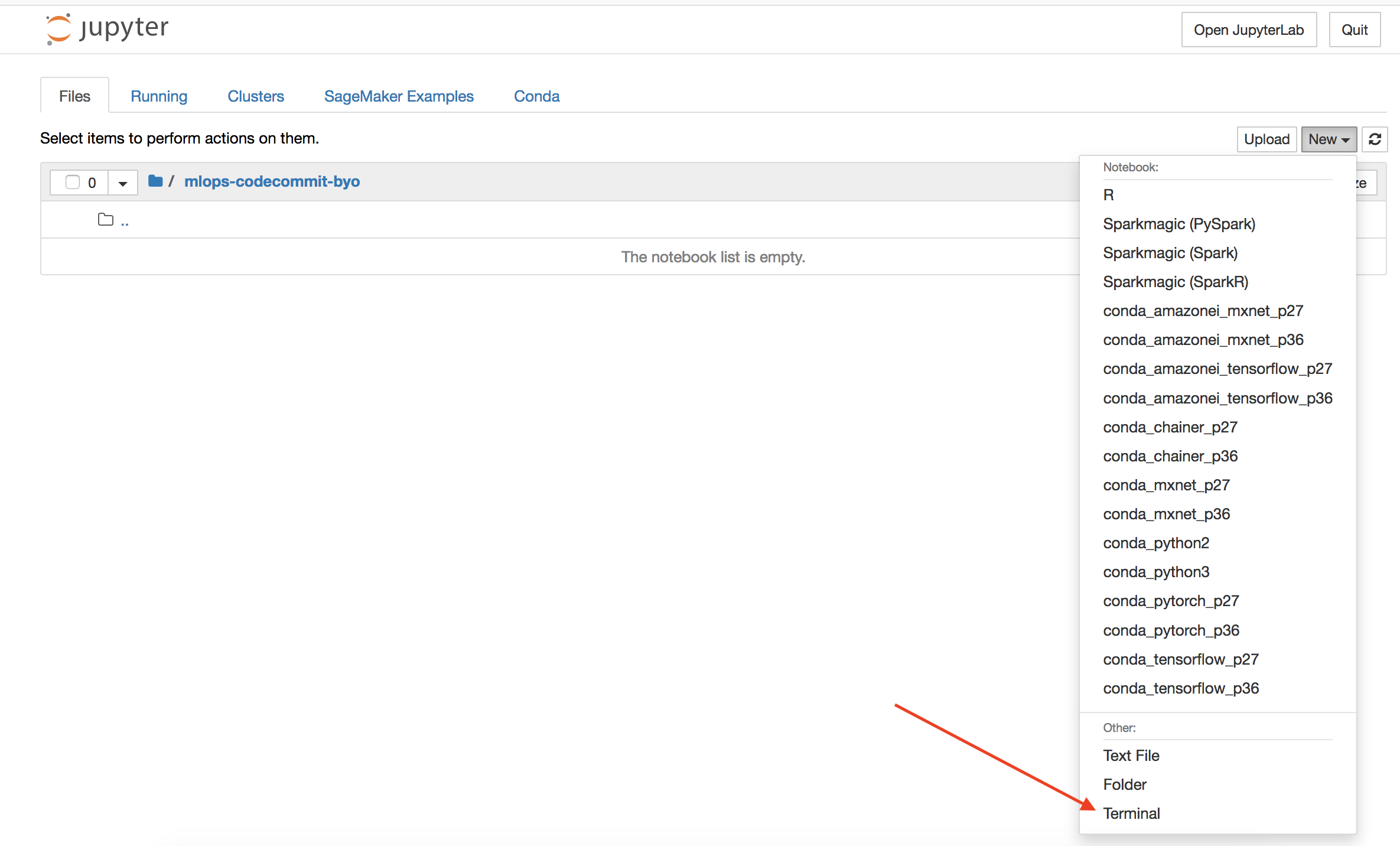Go up to parent directory link
This screenshot has width=1400, height=846.
pos(125,221)
